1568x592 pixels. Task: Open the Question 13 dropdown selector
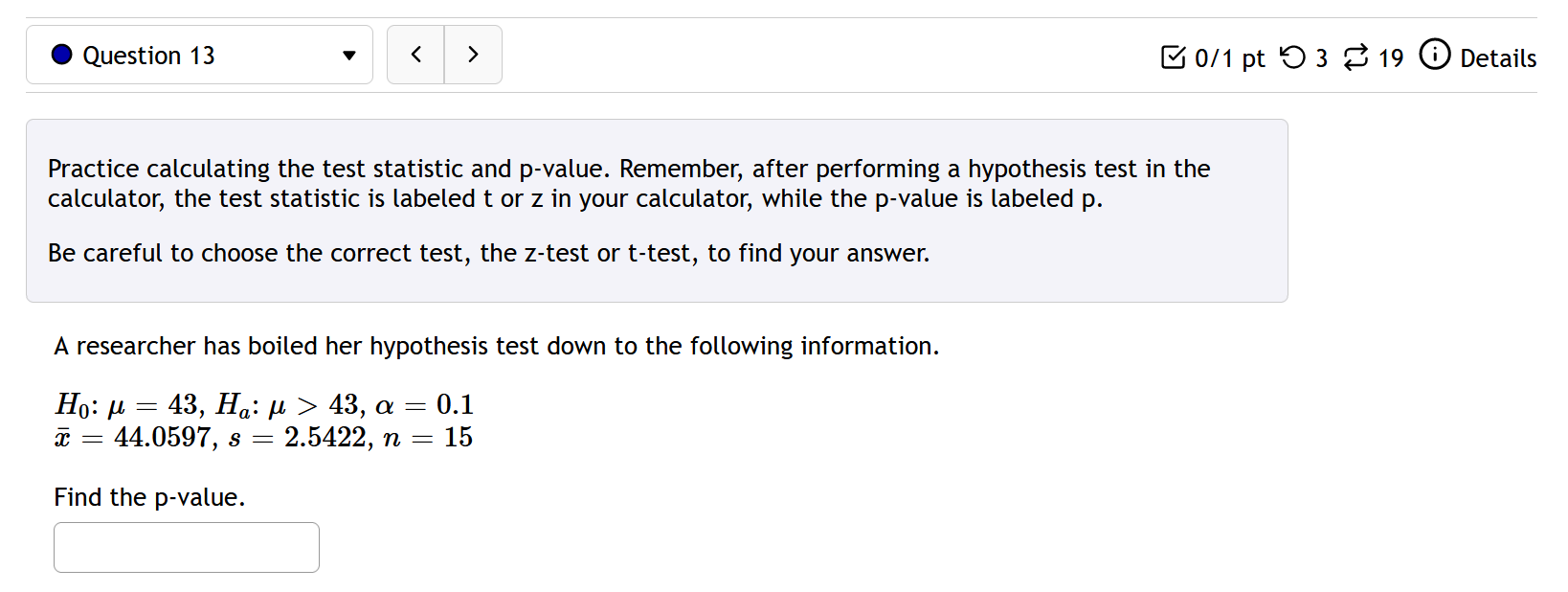pyautogui.click(x=198, y=55)
